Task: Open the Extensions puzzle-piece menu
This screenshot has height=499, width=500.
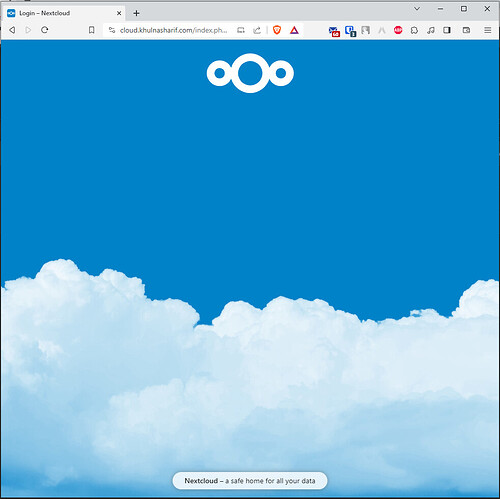Action: click(x=414, y=30)
